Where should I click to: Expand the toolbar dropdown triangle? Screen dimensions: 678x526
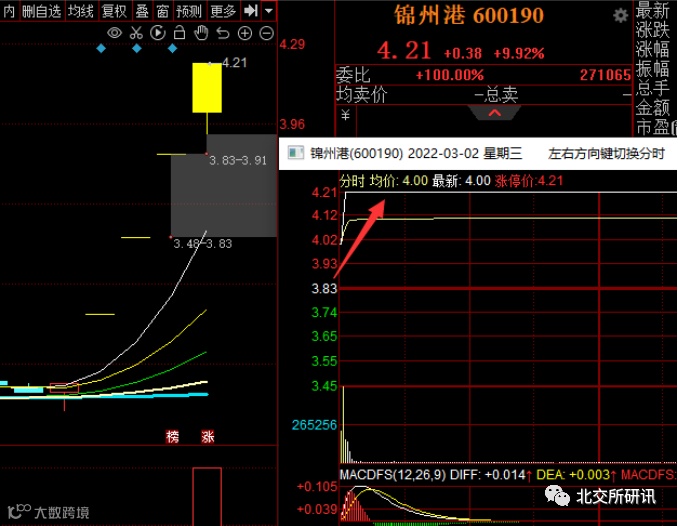pos(269,10)
